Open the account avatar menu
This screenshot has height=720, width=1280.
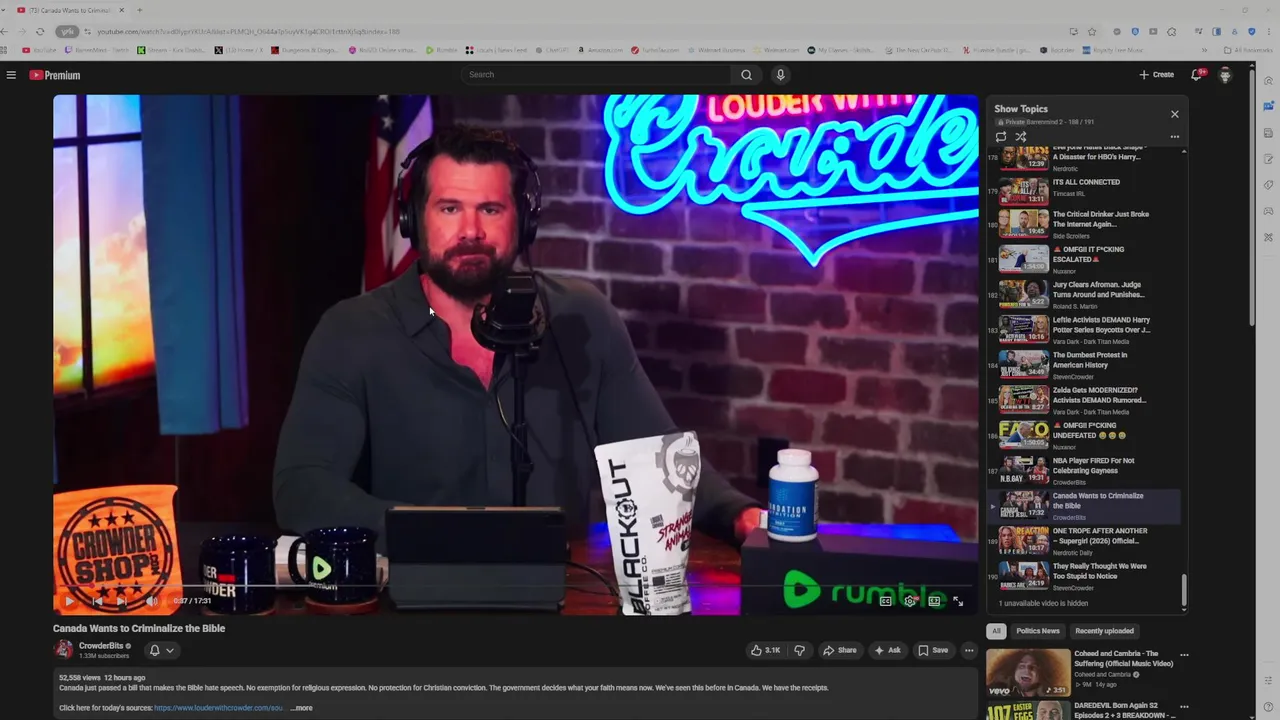(x=1225, y=75)
